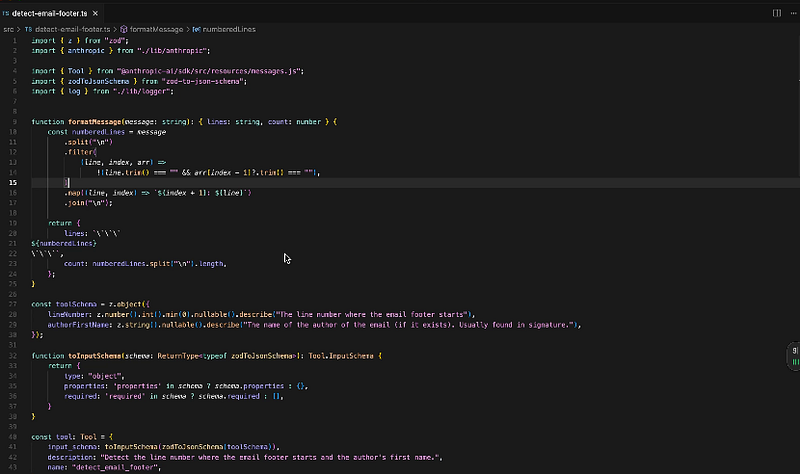The image size is (800, 474).
Task: Click numberedLines declaration on line 10
Action: tap(98, 132)
